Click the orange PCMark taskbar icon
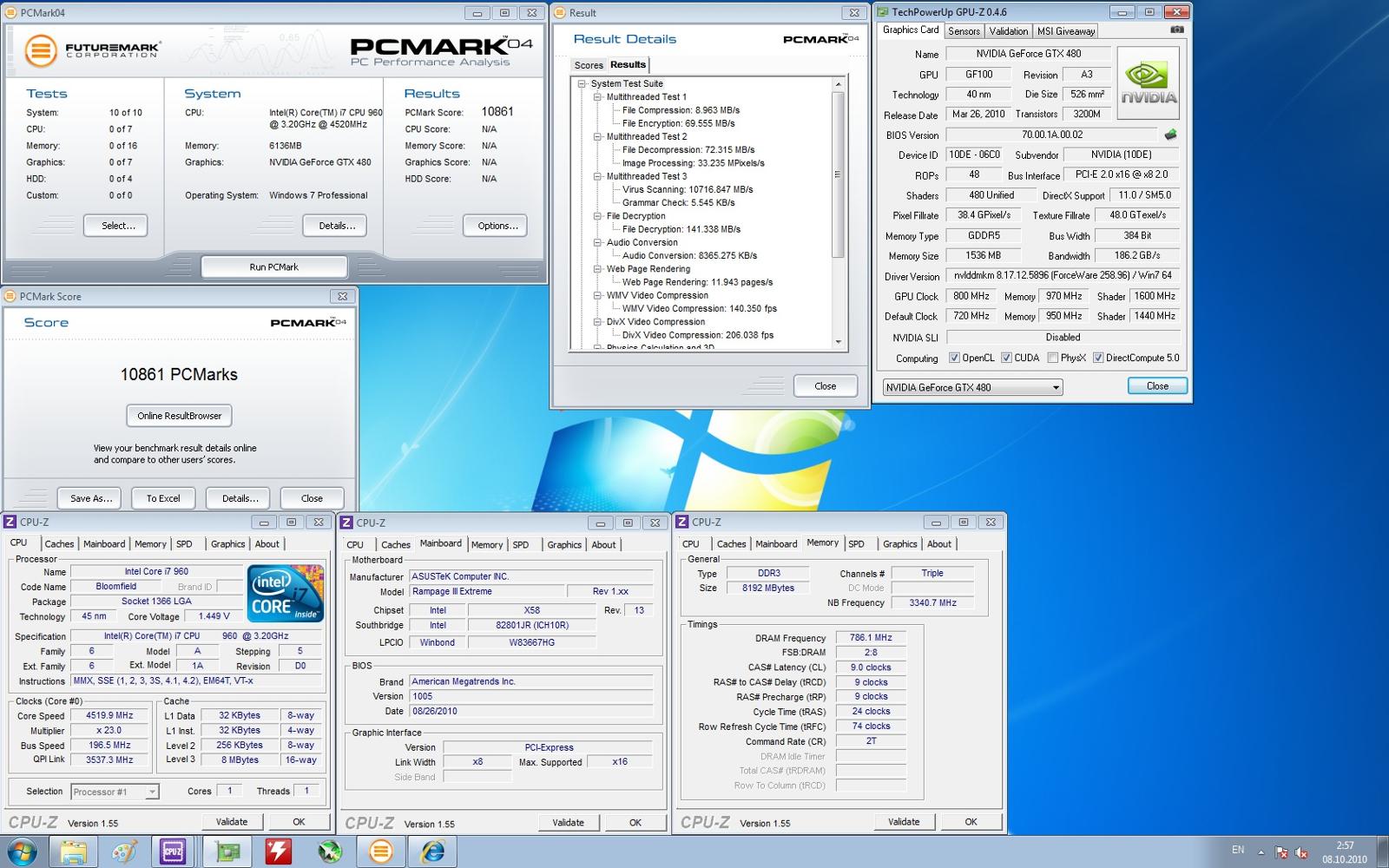Viewport: 1389px width, 868px height. coord(381,852)
